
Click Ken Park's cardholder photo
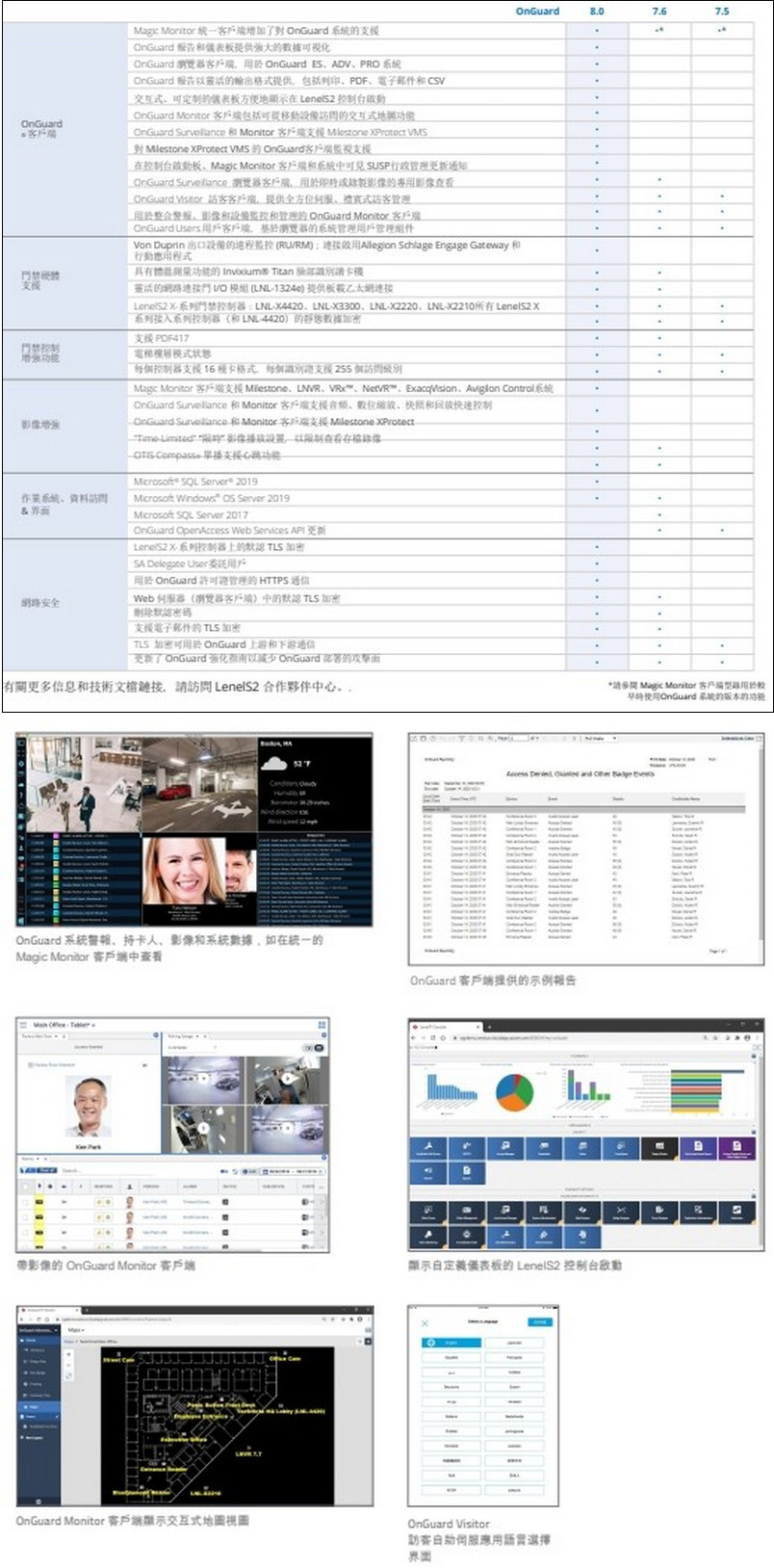pos(88,1106)
